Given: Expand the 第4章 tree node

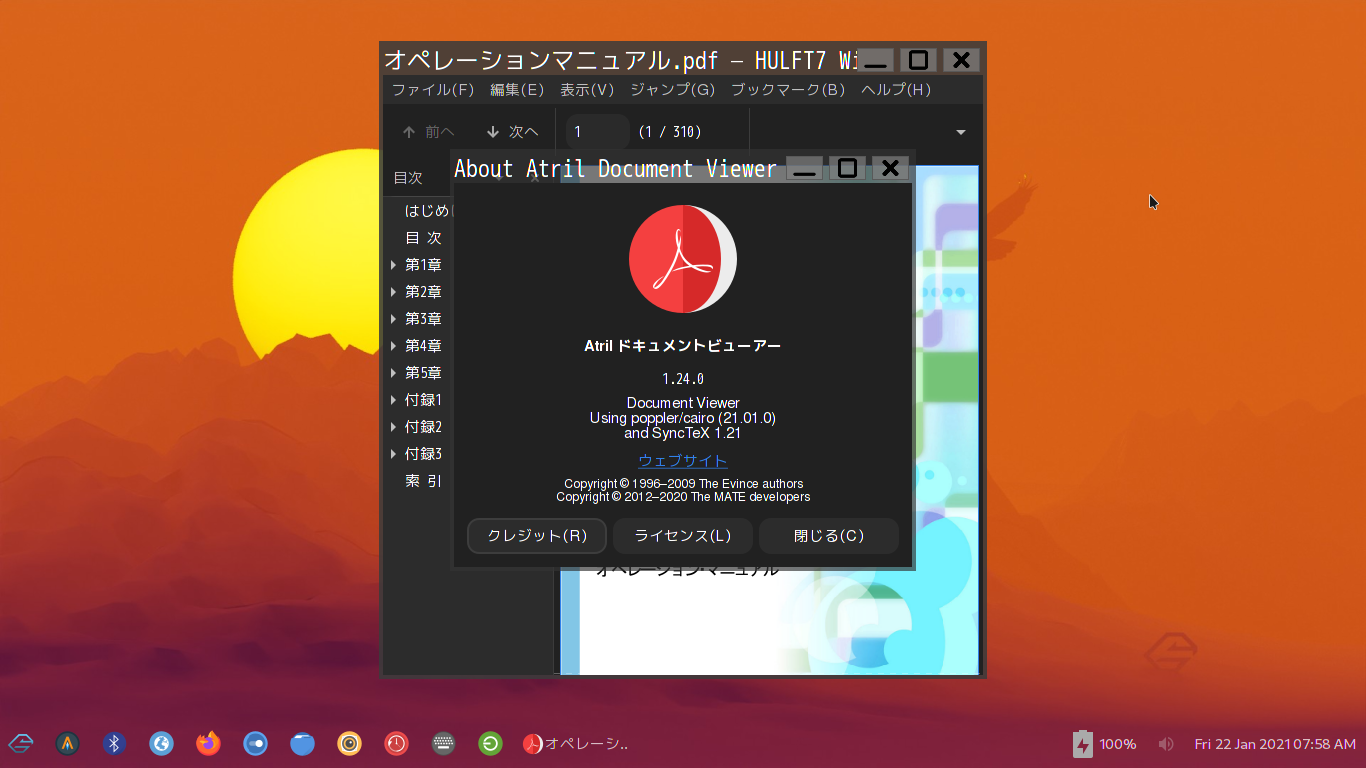Looking at the screenshot, I should pos(393,346).
